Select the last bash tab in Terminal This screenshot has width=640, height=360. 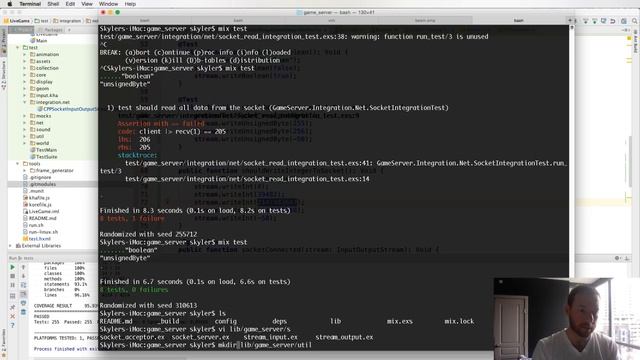518,20
